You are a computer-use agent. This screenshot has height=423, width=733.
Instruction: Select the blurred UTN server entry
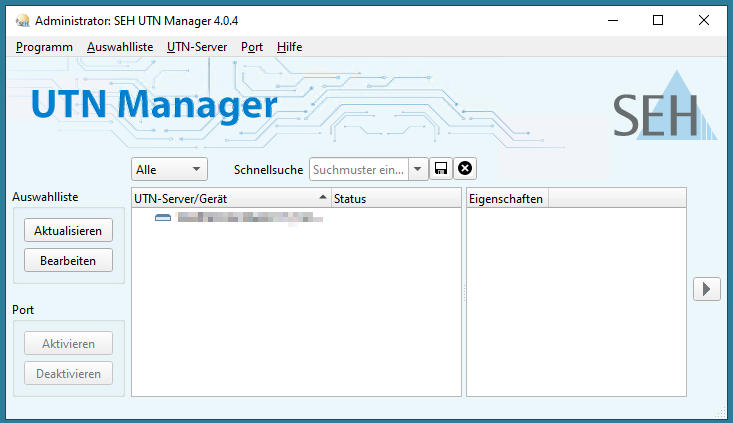click(x=250, y=217)
